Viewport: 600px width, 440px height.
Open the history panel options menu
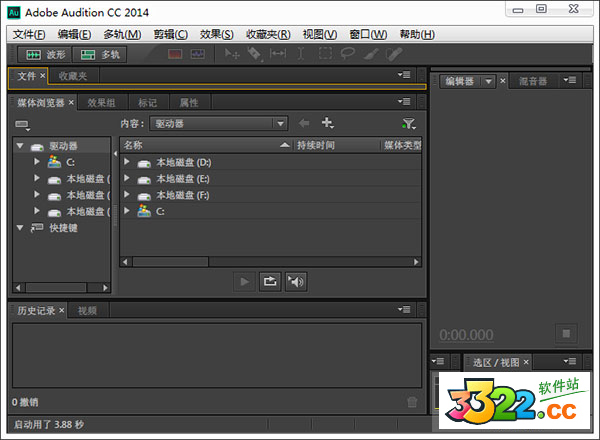(404, 309)
